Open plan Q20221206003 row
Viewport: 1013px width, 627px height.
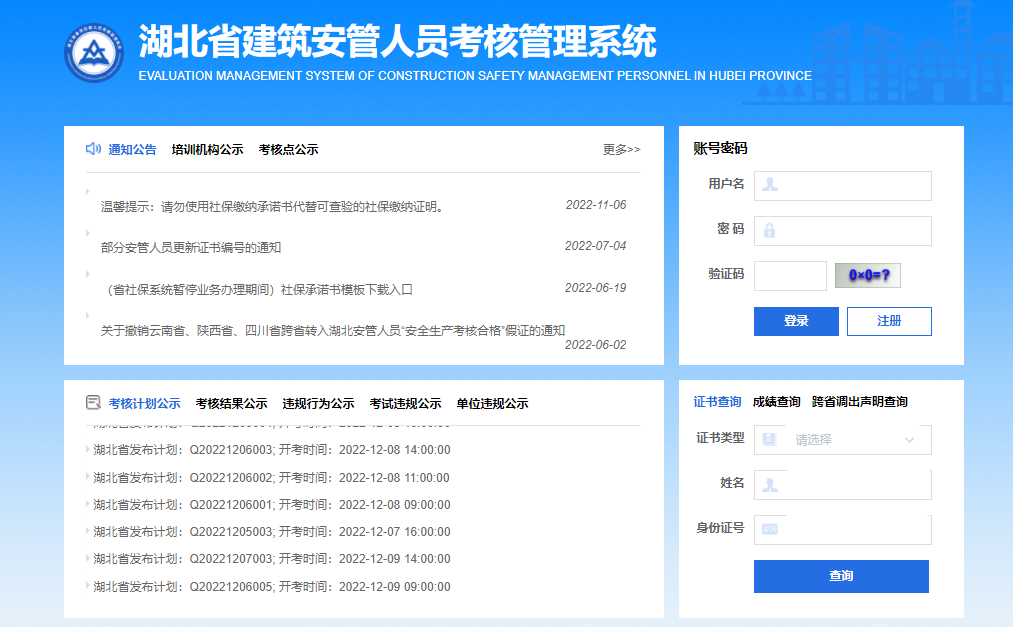(x=272, y=450)
